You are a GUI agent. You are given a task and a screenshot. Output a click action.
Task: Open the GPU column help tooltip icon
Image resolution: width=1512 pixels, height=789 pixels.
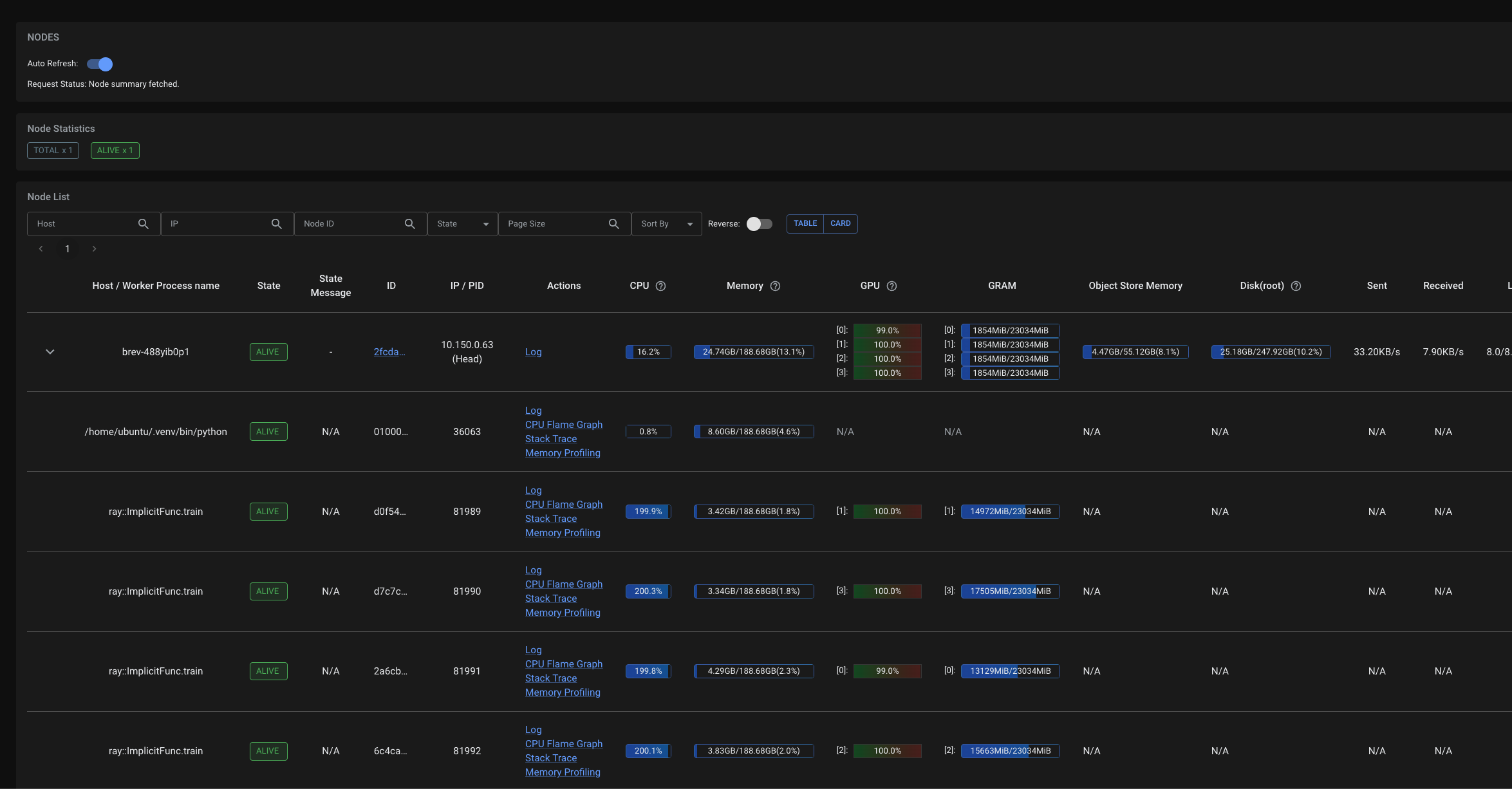tap(892, 286)
